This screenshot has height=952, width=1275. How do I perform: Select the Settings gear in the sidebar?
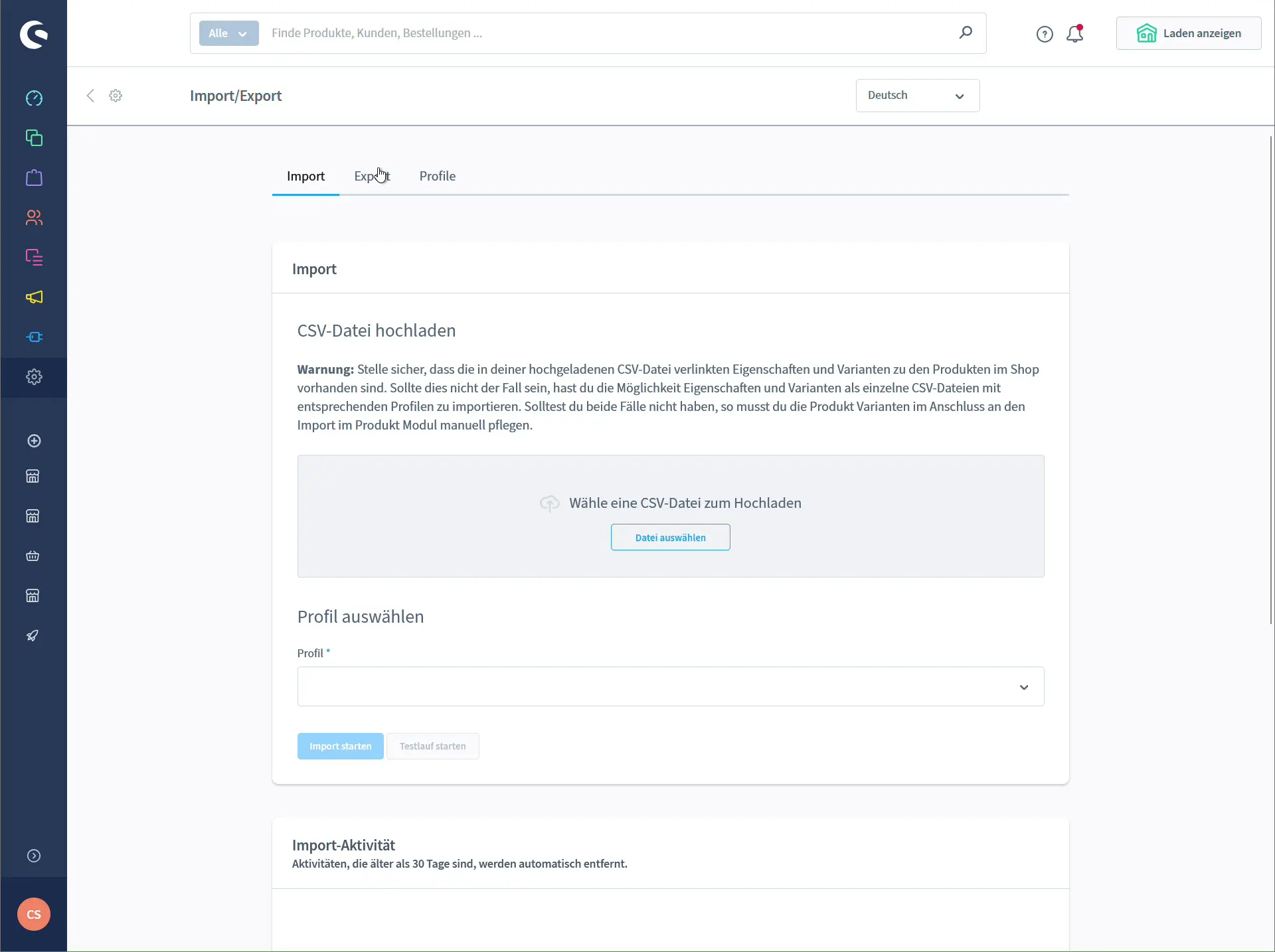point(34,376)
